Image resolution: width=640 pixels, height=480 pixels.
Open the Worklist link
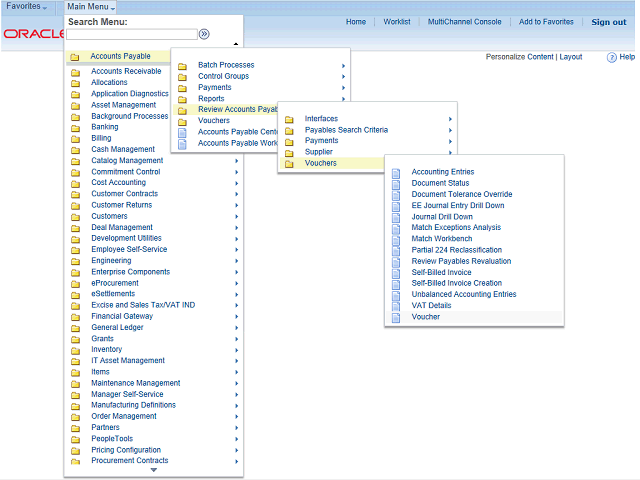tap(396, 22)
